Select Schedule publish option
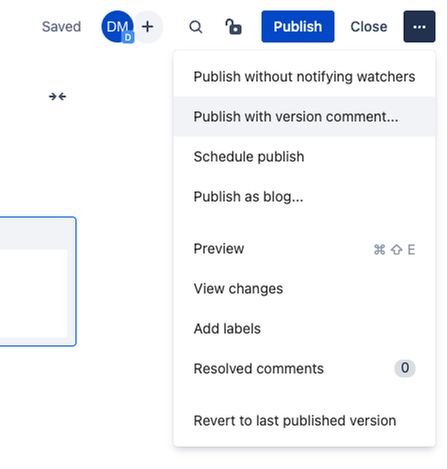The width and height of the screenshot is (447, 469). [x=304, y=157]
